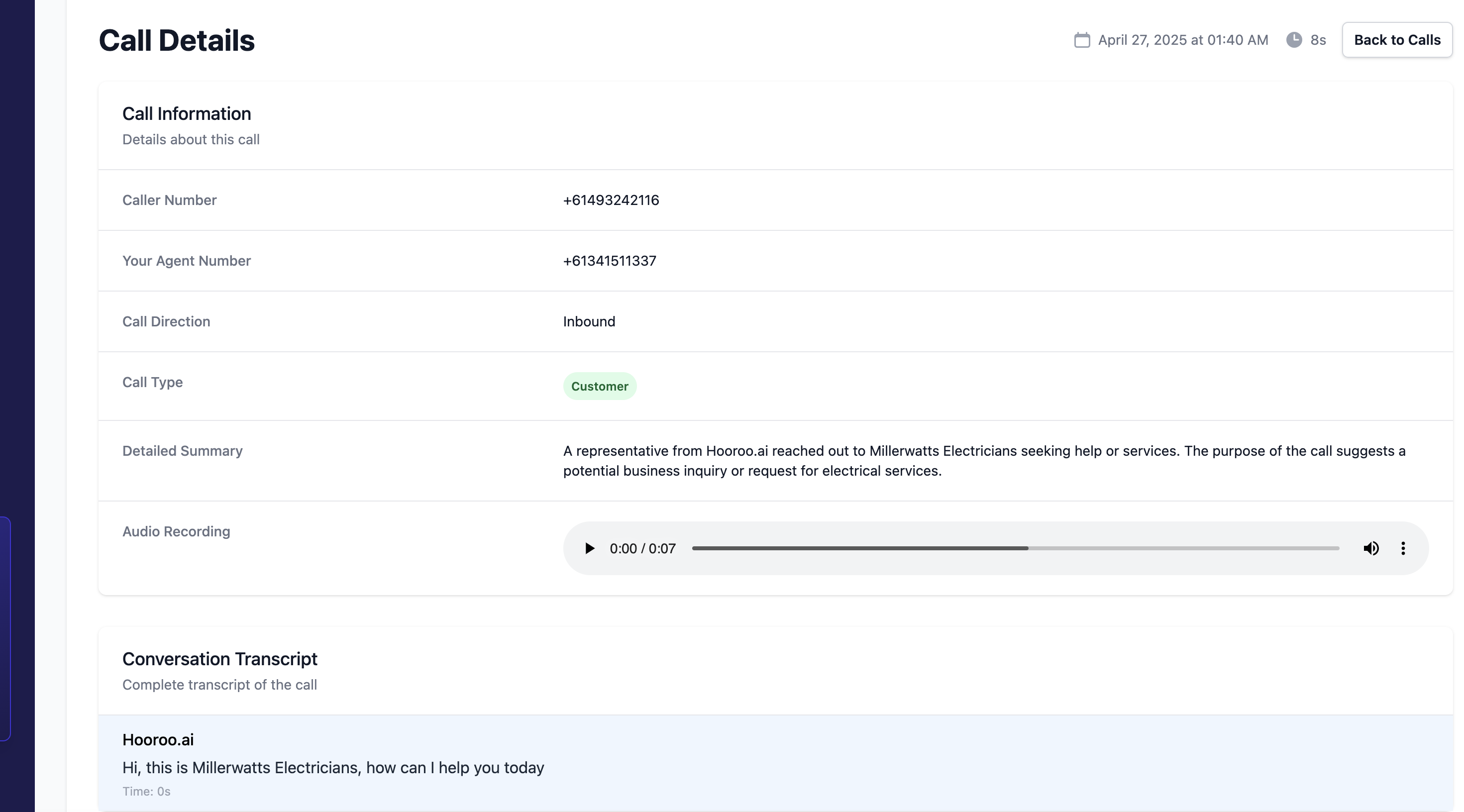Viewport: 1464px width, 812px height.
Task: Click the 8s call duration text
Action: (x=1318, y=40)
